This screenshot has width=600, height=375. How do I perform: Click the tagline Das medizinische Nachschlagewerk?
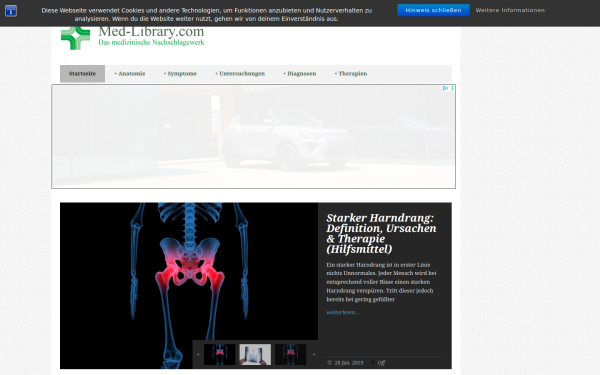coord(151,42)
